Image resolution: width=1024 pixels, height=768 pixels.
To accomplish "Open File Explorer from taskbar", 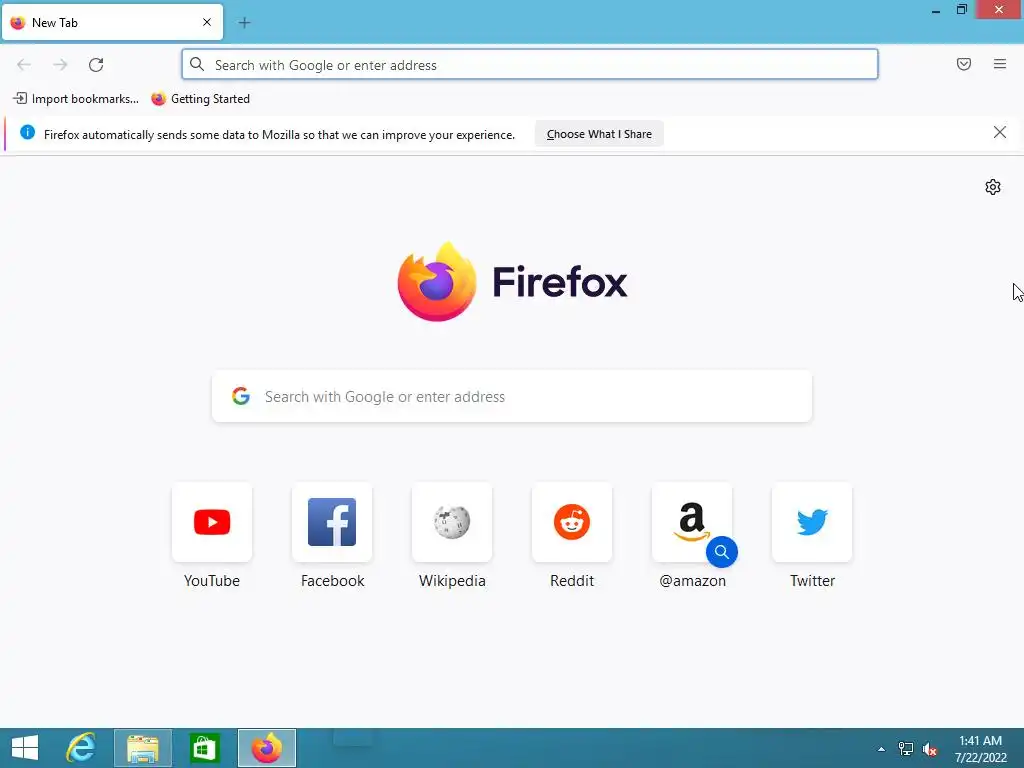I will point(142,748).
